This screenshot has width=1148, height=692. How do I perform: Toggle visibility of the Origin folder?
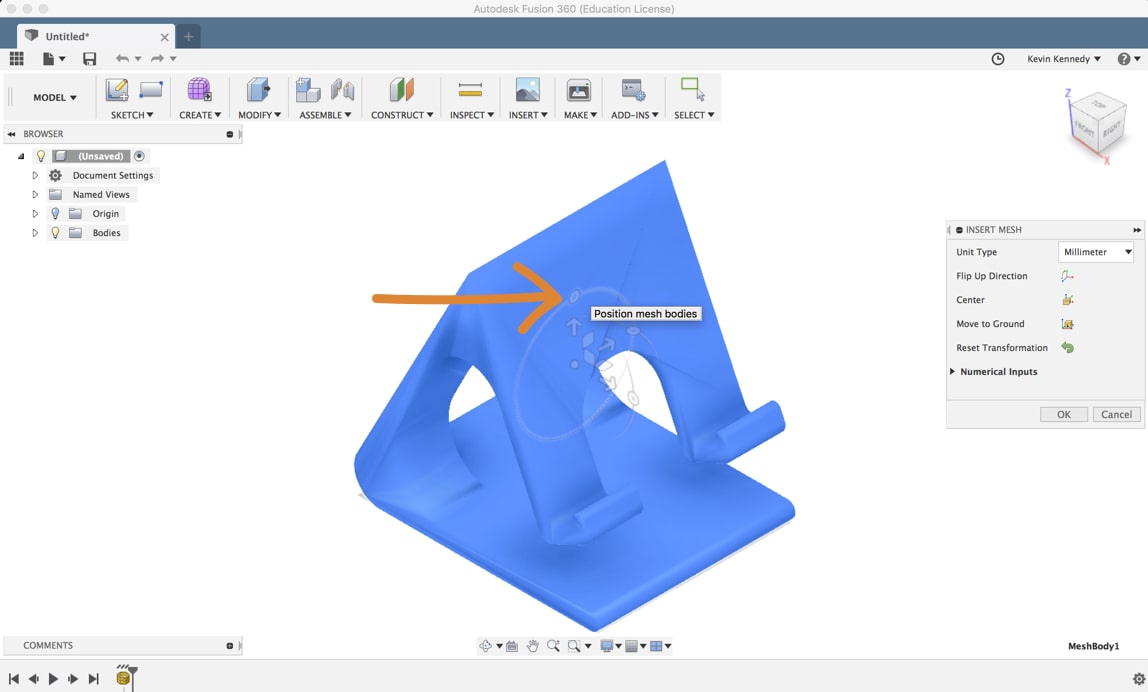[x=56, y=214]
